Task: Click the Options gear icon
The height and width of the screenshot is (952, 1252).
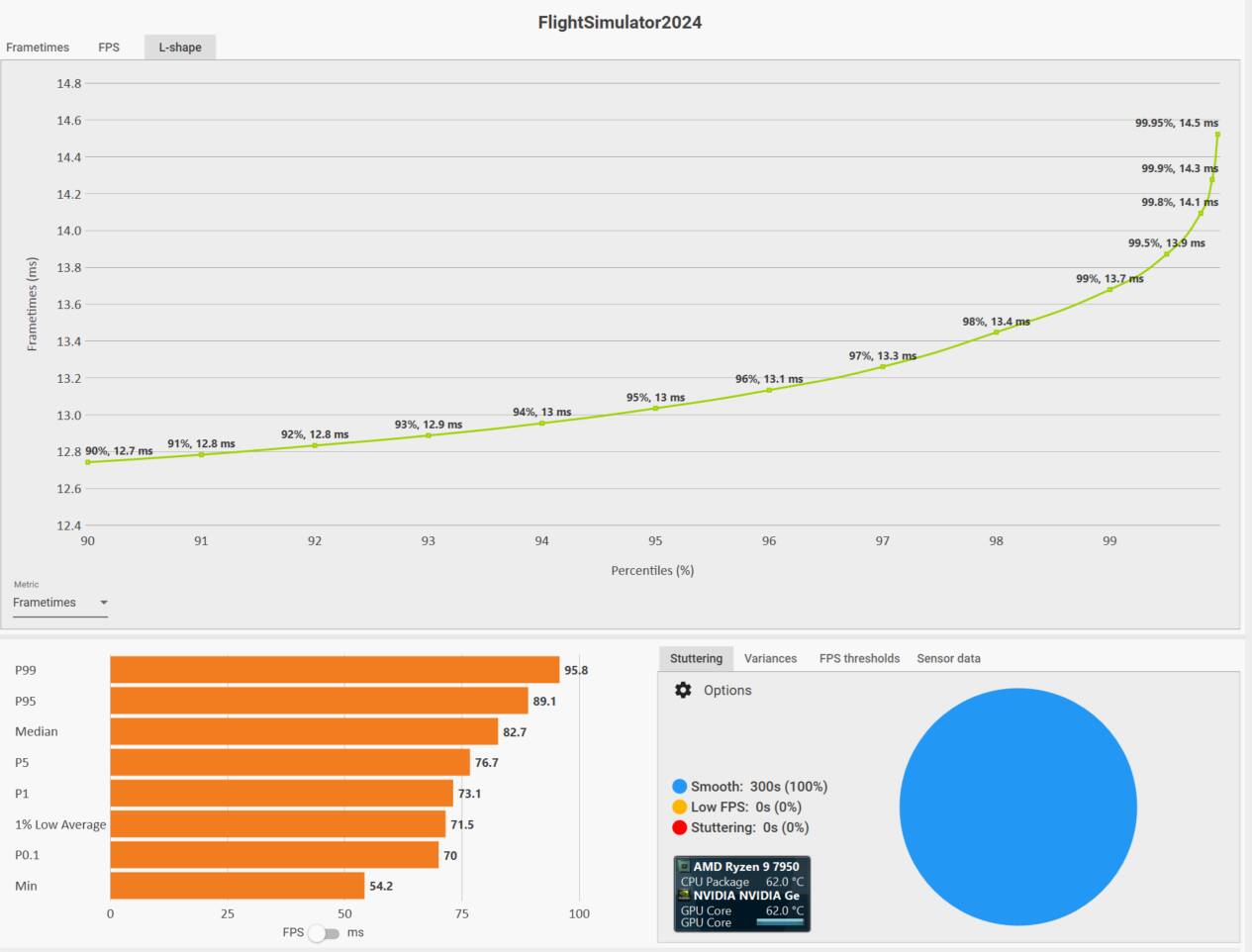Action: (683, 690)
